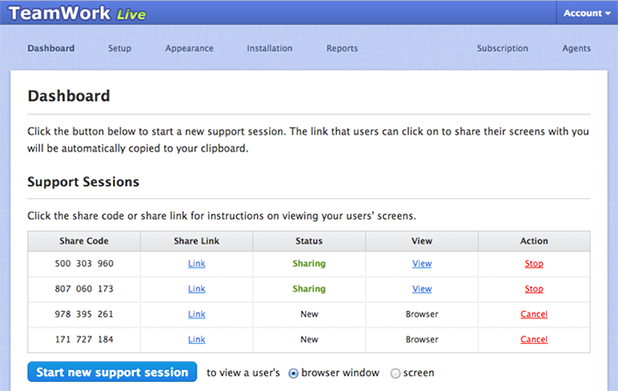
Task: Navigate to the Agents tab
Action: pyautogui.click(x=576, y=48)
